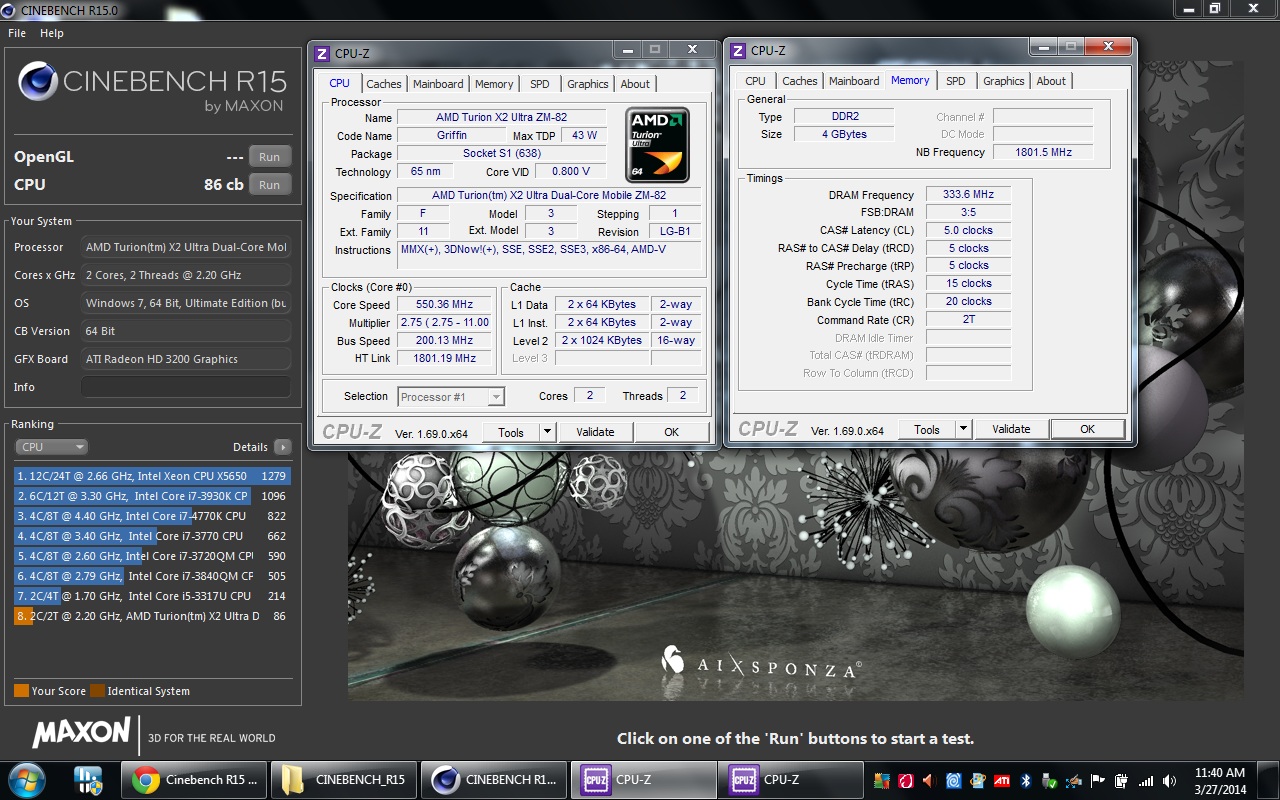The height and width of the screenshot is (800, 1280).
Task: Open Graphics tab in right CPU-Z window
Action: coord(1004,81)
